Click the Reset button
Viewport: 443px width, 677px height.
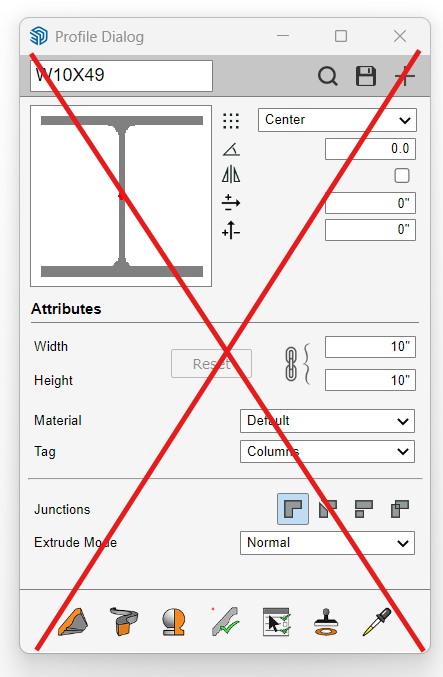click(x=212, y=364)
